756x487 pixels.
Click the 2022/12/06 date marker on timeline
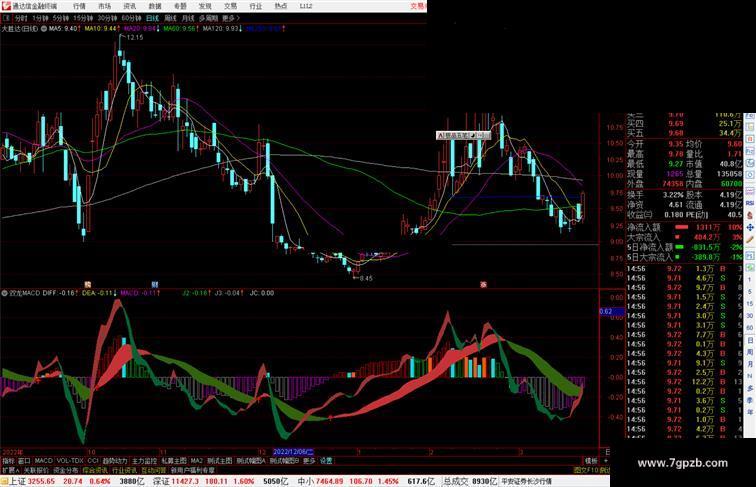pos(293,452)
